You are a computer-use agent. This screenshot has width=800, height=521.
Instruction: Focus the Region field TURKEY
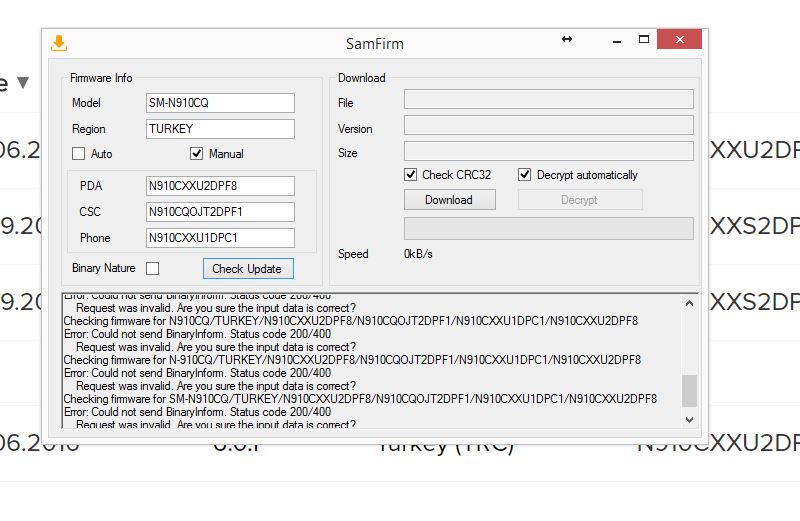220,129
